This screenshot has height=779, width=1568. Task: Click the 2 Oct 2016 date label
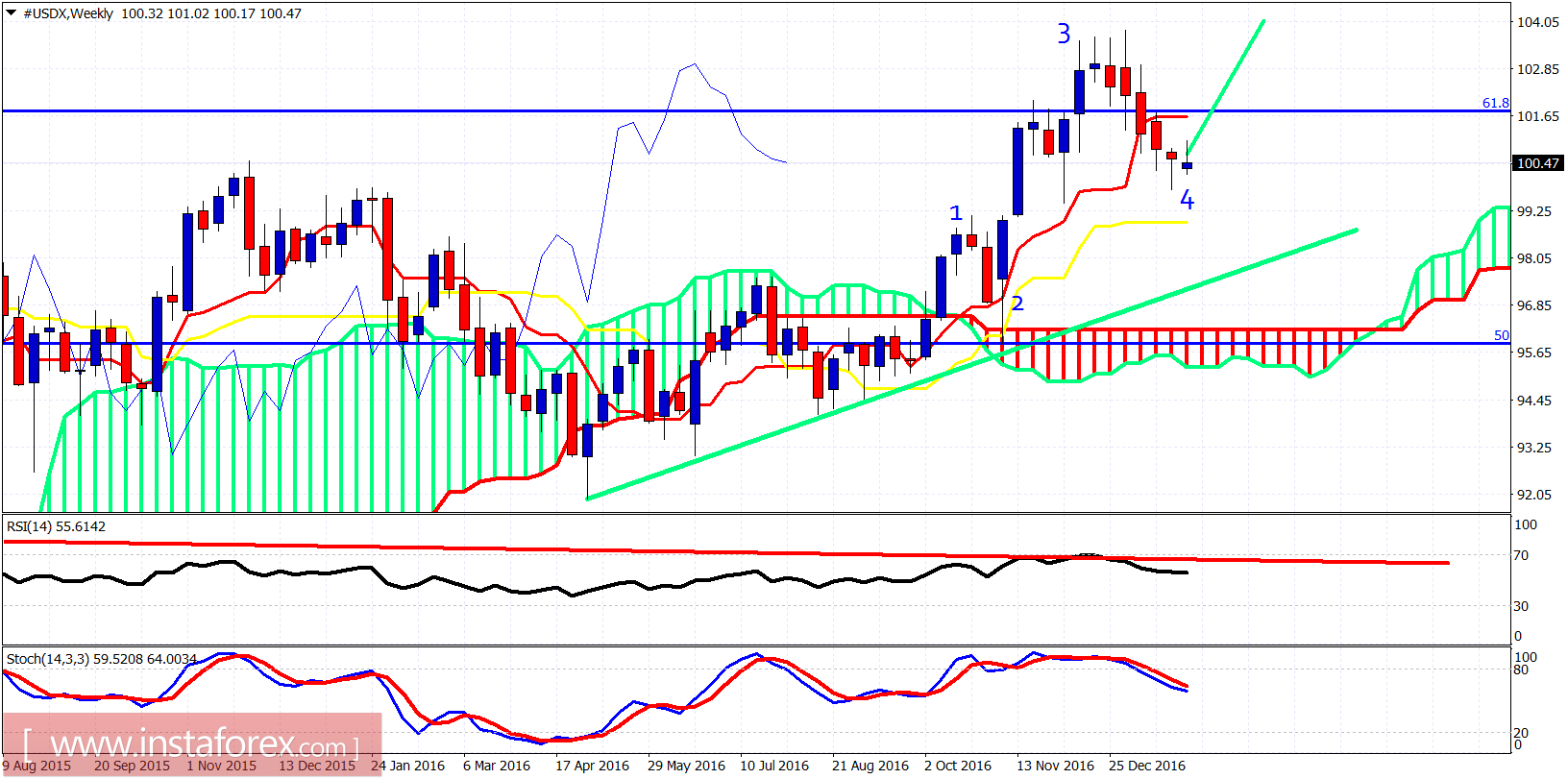coord(958,766)
